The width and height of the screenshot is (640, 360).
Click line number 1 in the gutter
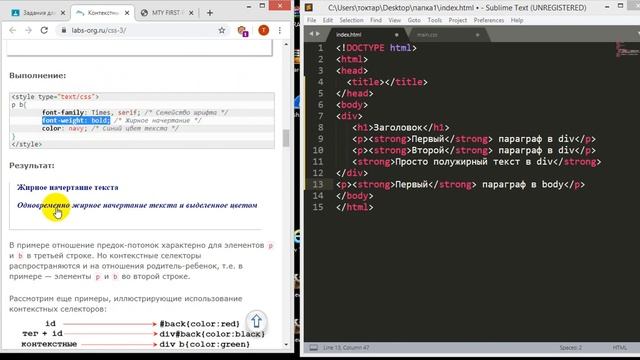click(321, 48)
